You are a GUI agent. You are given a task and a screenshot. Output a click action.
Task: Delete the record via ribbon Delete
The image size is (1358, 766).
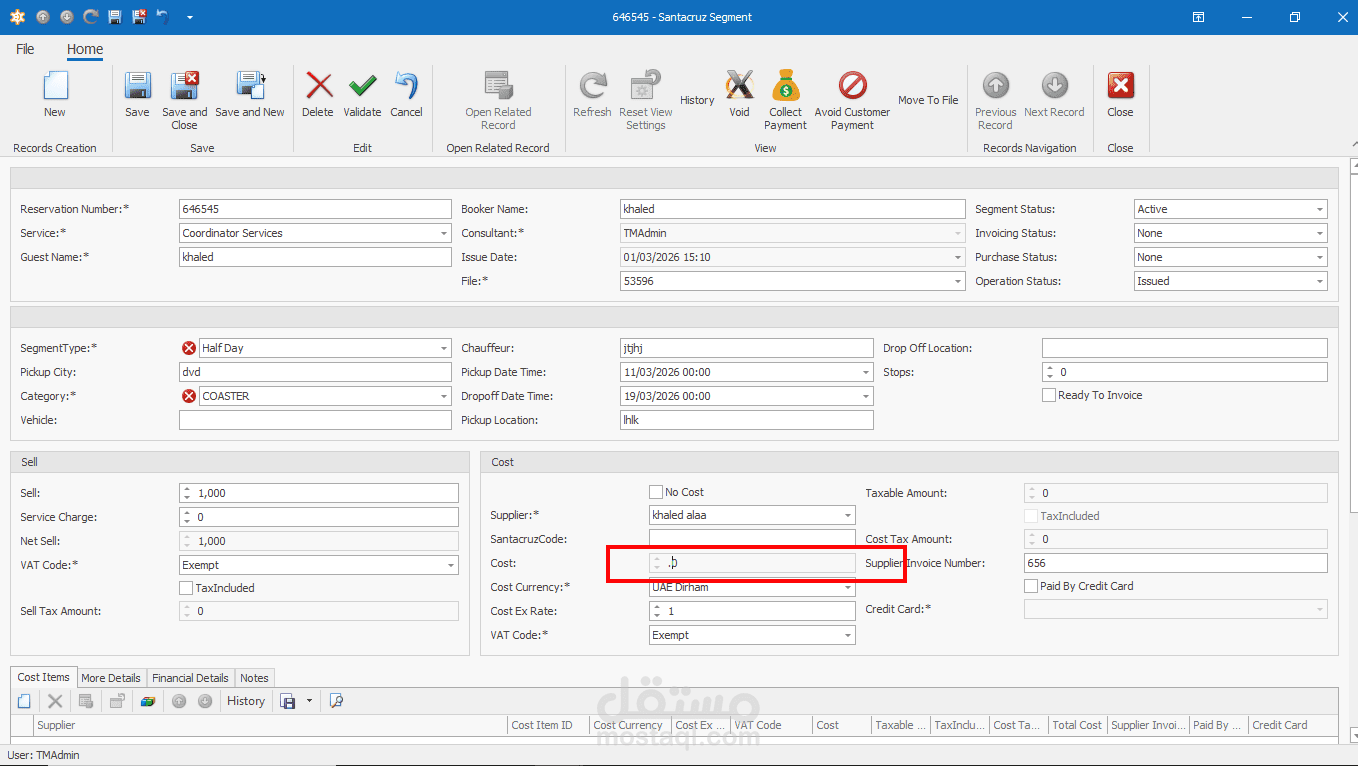[318, 94]
